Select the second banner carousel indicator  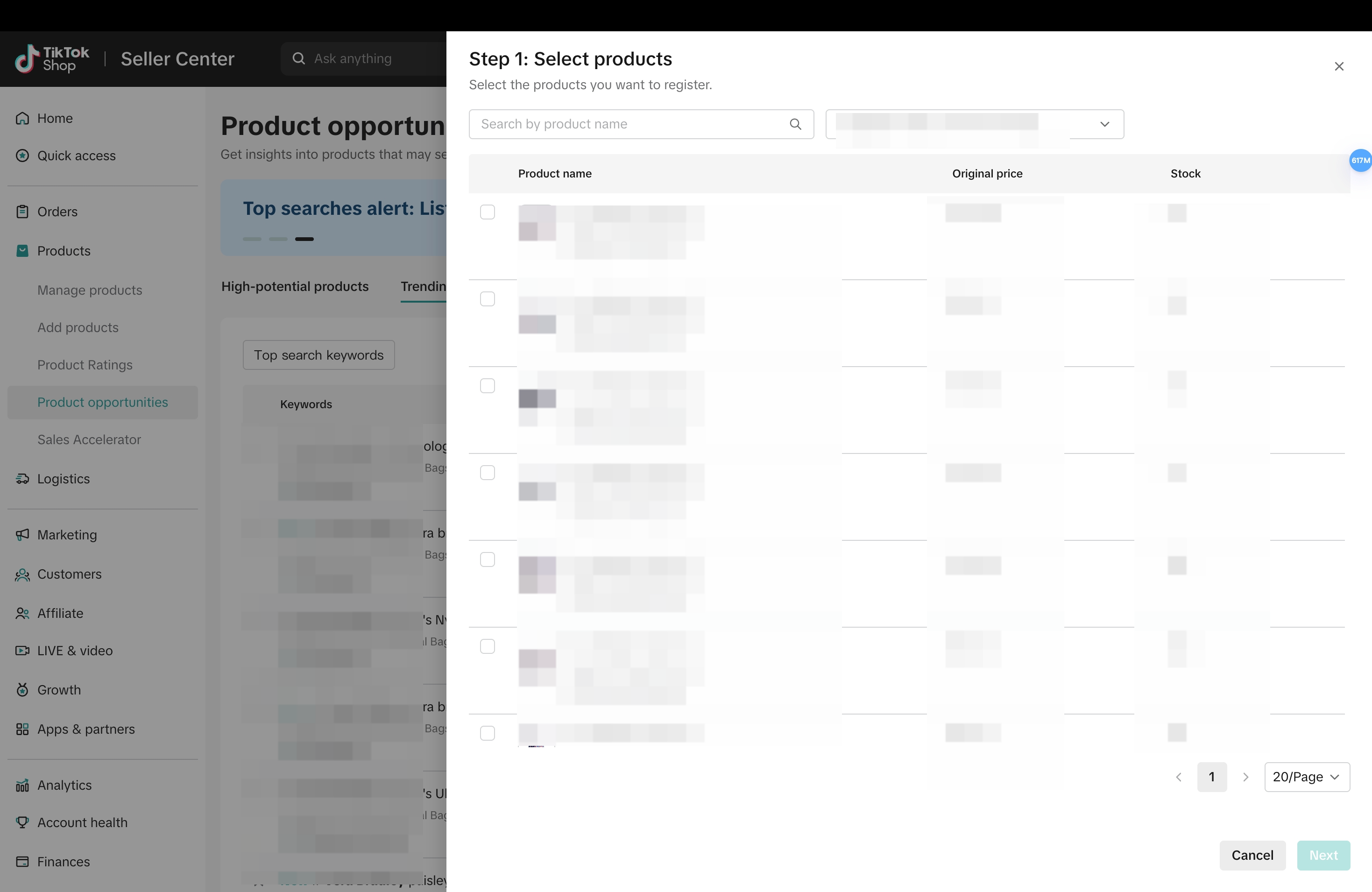pyautogui.click(x=278, y=239)
